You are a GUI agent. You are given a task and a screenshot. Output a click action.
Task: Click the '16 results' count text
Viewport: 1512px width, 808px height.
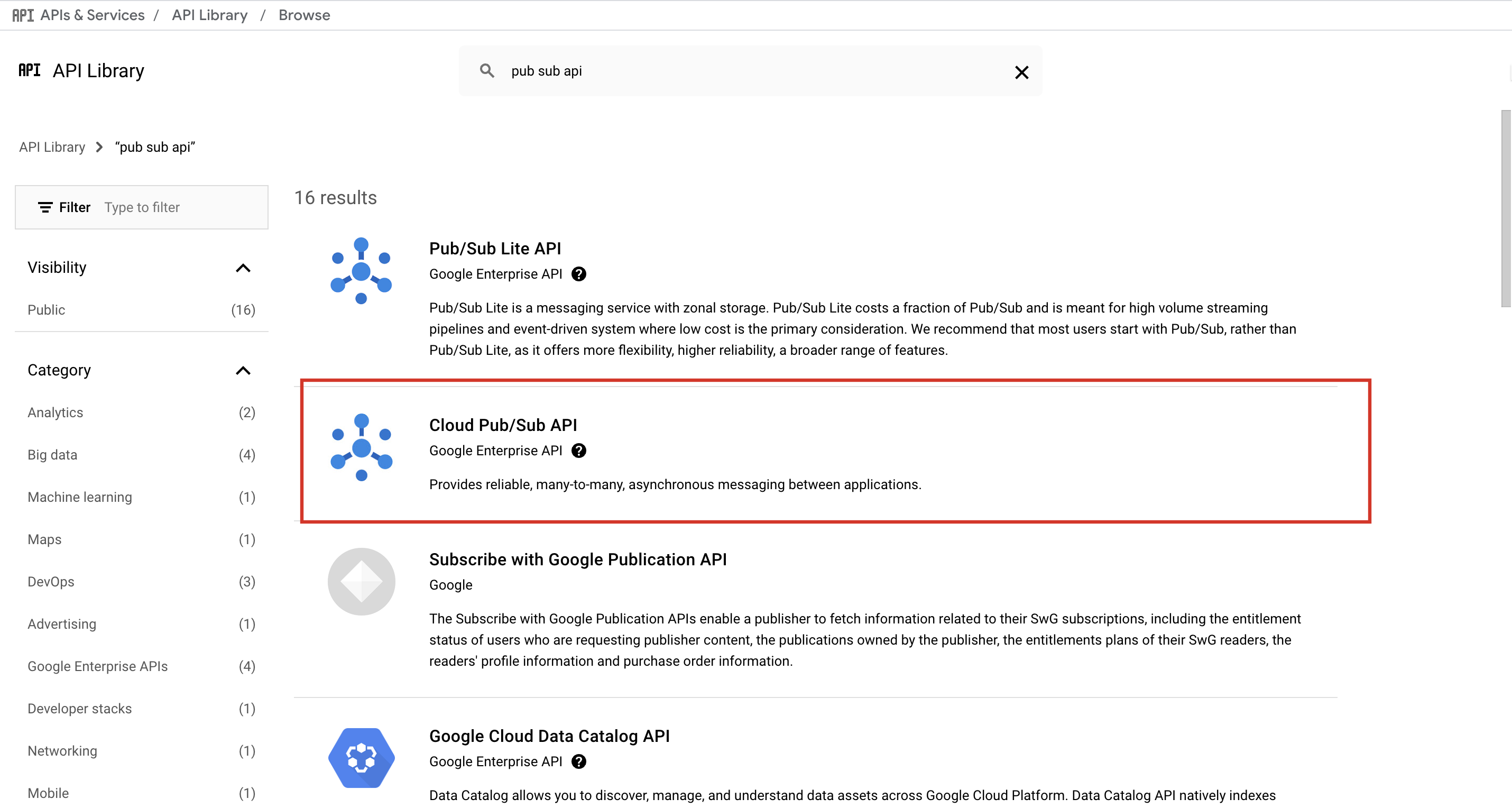point(335,198)
